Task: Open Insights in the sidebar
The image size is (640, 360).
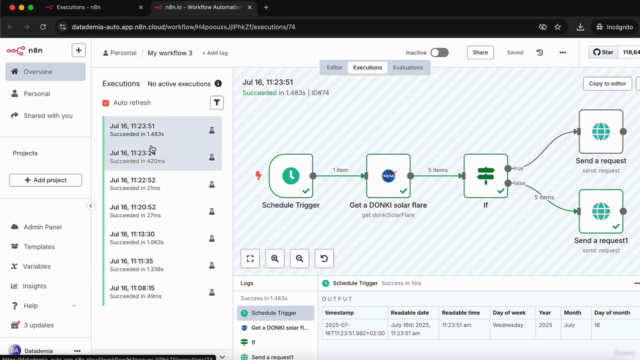Action: pyautogui.click(x=45, y=286)
